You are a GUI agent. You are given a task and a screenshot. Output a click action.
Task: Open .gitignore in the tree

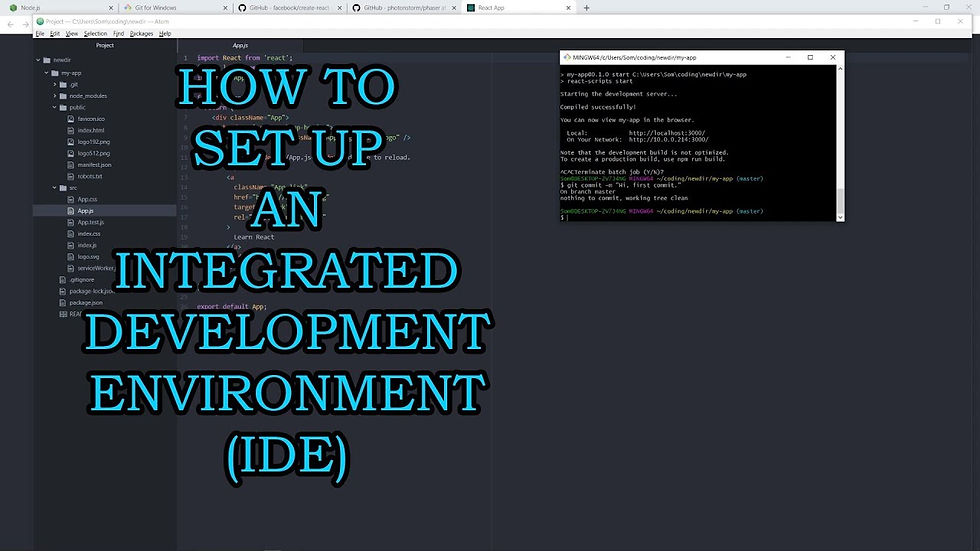82,280
